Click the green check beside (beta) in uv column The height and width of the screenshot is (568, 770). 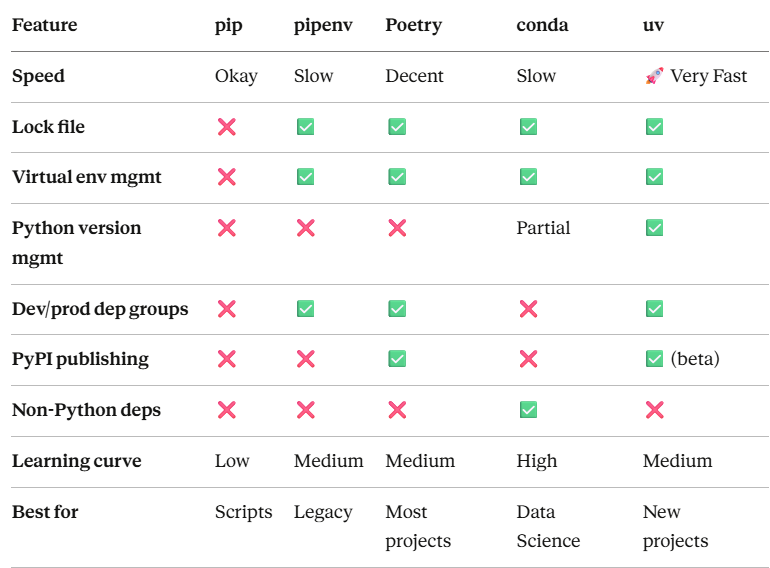(x=655, y=359)
